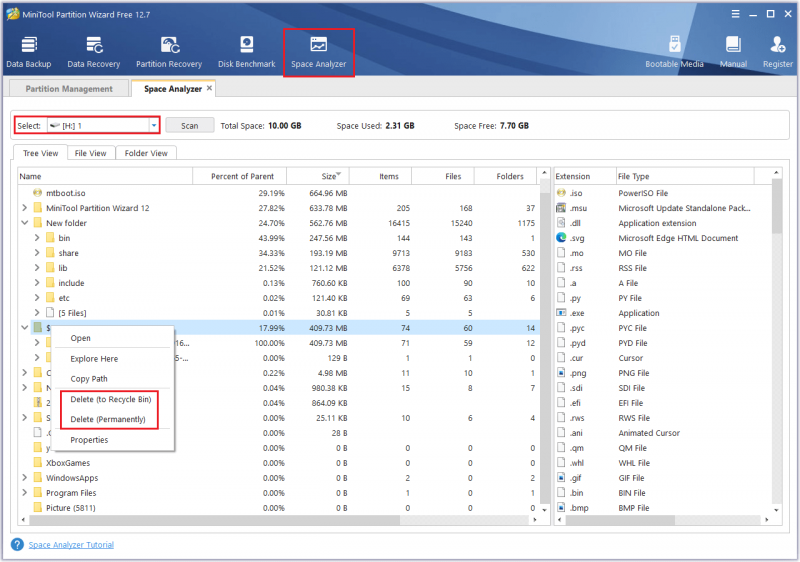The height and width of the screenshot is (562, 800).
Task: Open the Data Backup tool
Action: (29, 52)
